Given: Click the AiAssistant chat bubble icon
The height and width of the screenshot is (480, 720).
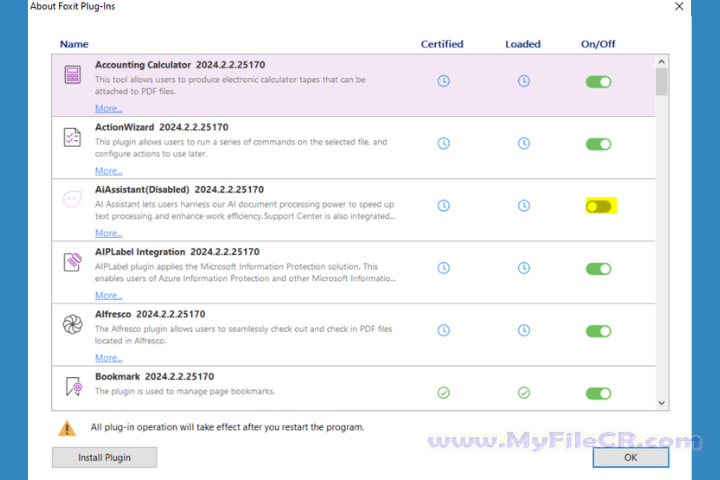Looking at the screenshot, I should [x=72, y=199].
